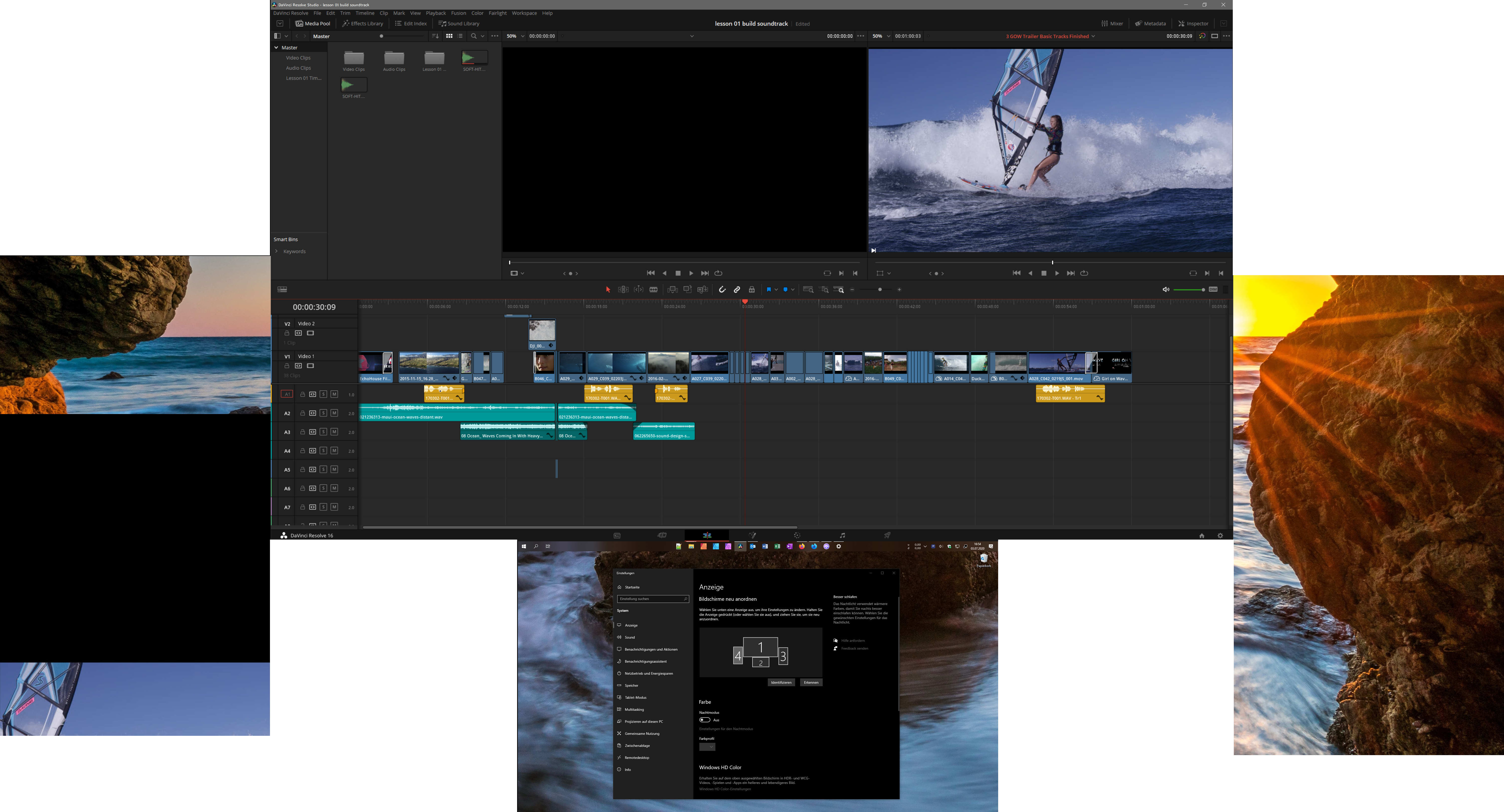Open the Effects Library panel
This screenshot has width=1504, height=812.
point(362,23)
